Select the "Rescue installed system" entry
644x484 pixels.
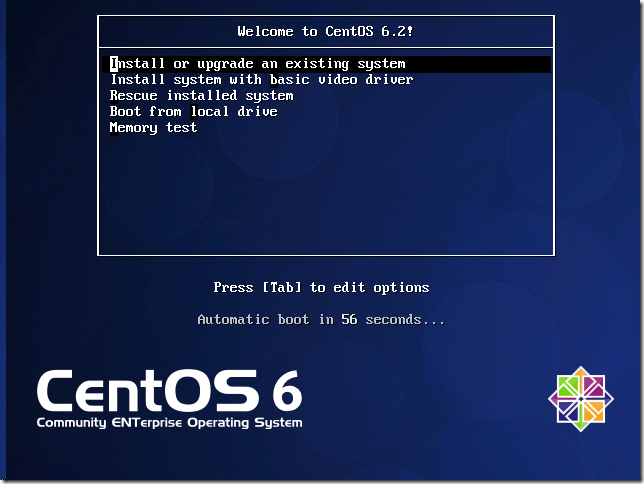[202, 95]
